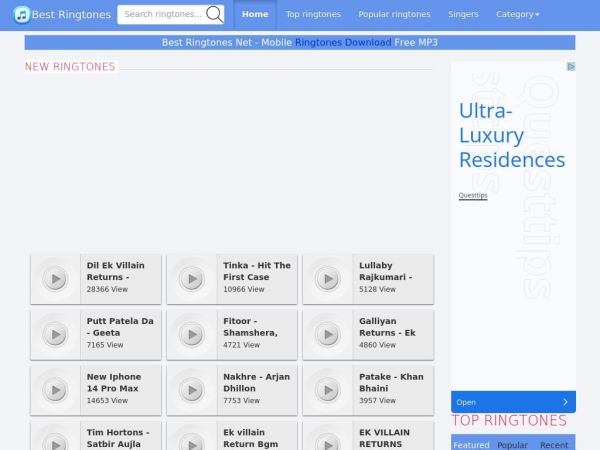Play Lullaby Rajkumari ringtone

[x=327, y=279]
